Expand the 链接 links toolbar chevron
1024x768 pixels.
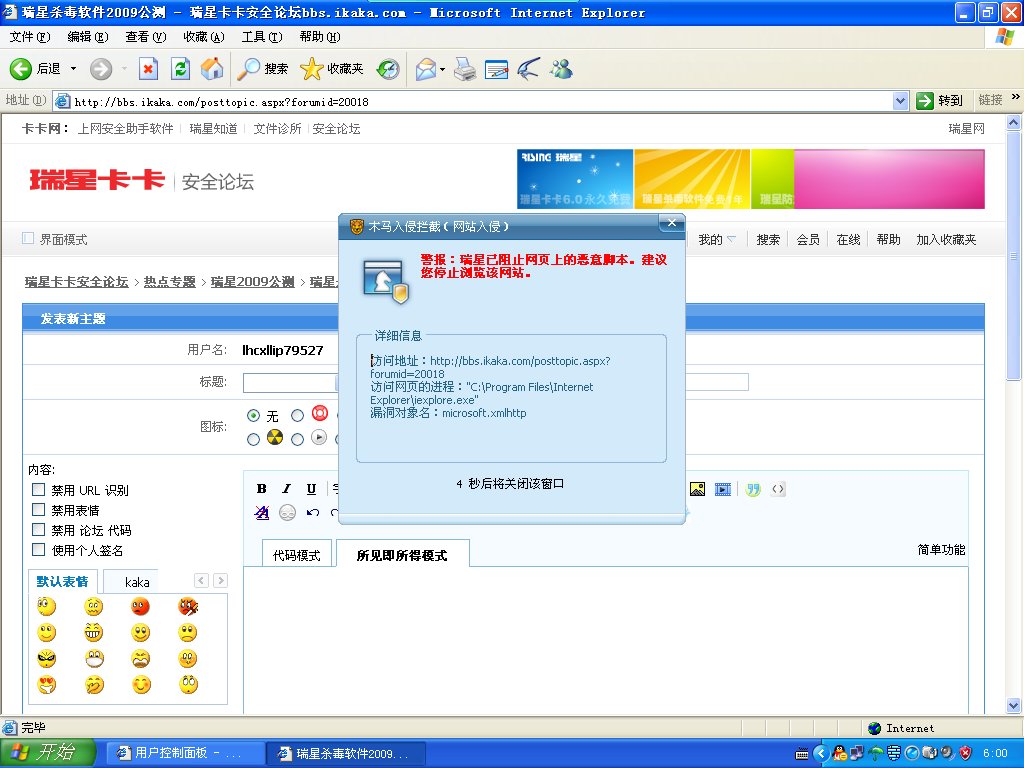pos(1016,97)
